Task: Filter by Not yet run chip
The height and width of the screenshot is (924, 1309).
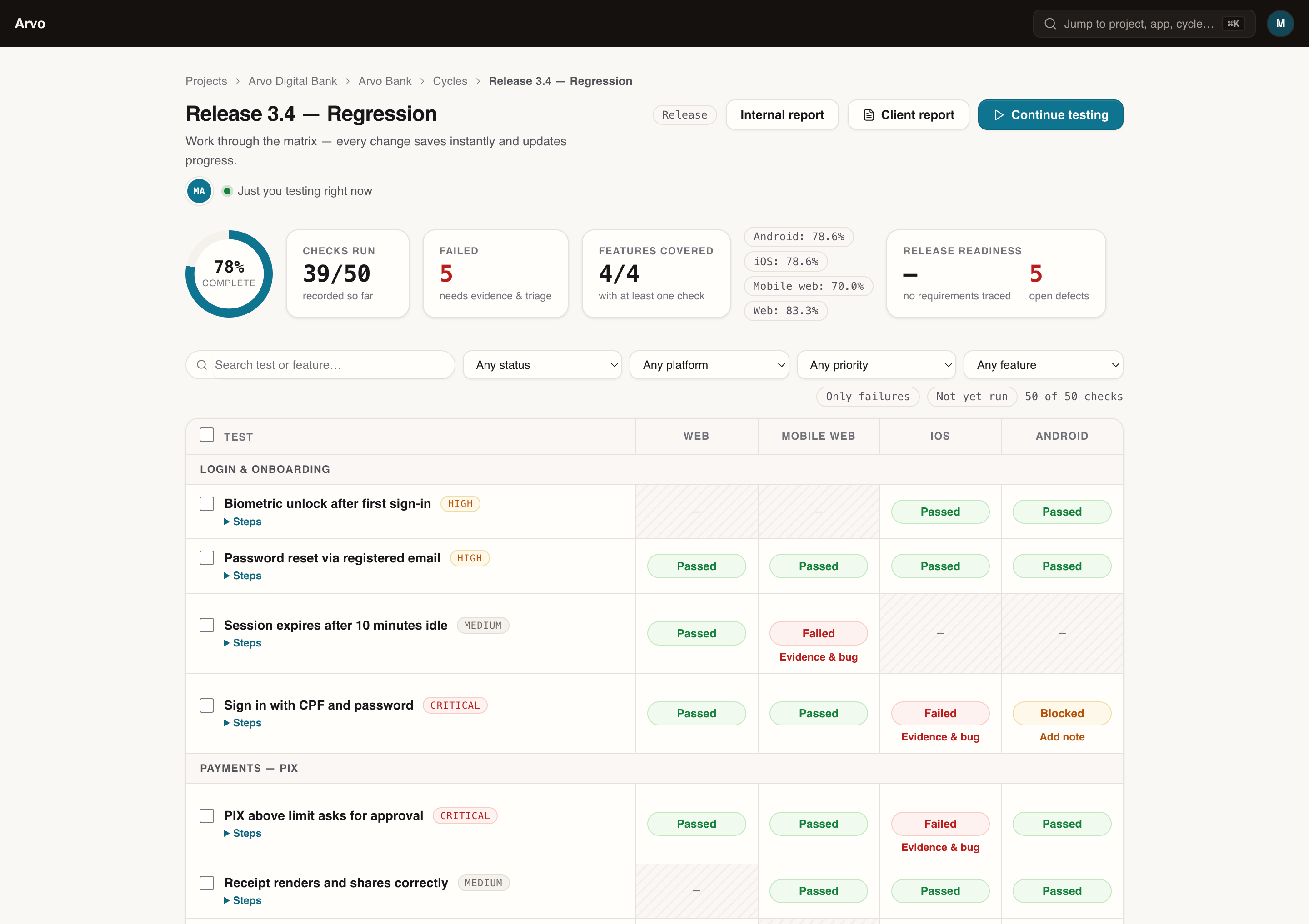Action: (x=972, y=397)
